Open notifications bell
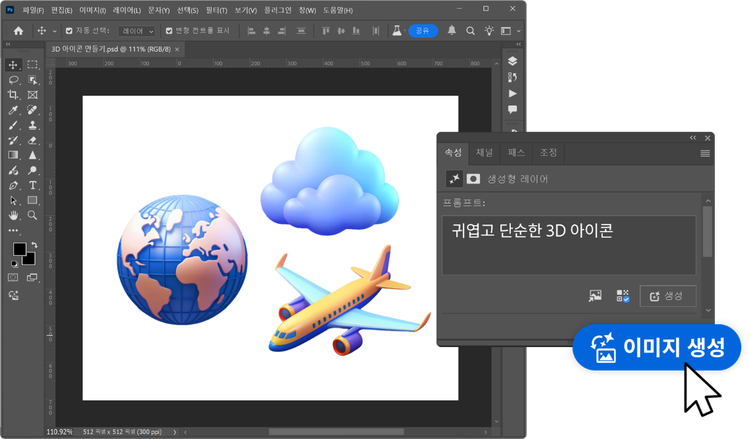Screen dimensions: 750x439 (x=452, y=31)
